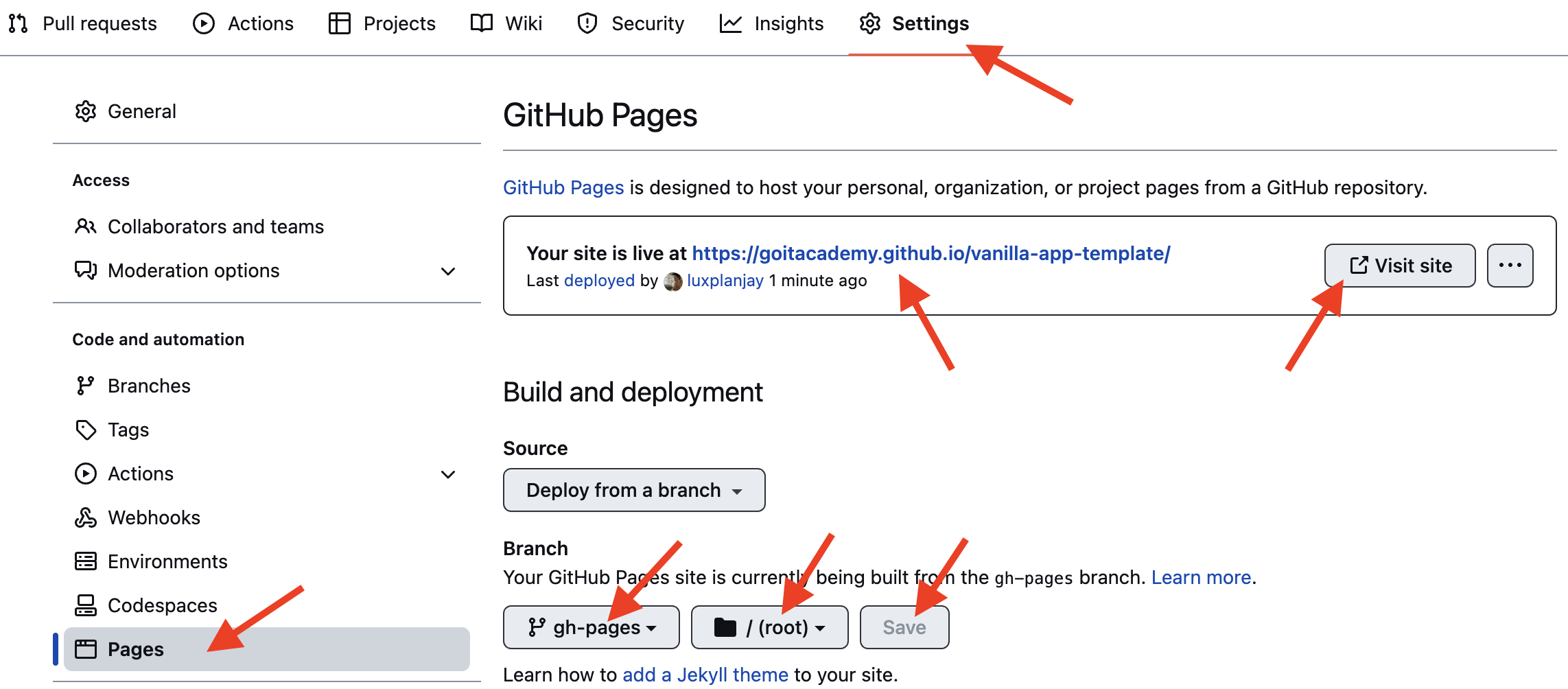Open the kebab menu beside Visit site

coord(1510,266)
